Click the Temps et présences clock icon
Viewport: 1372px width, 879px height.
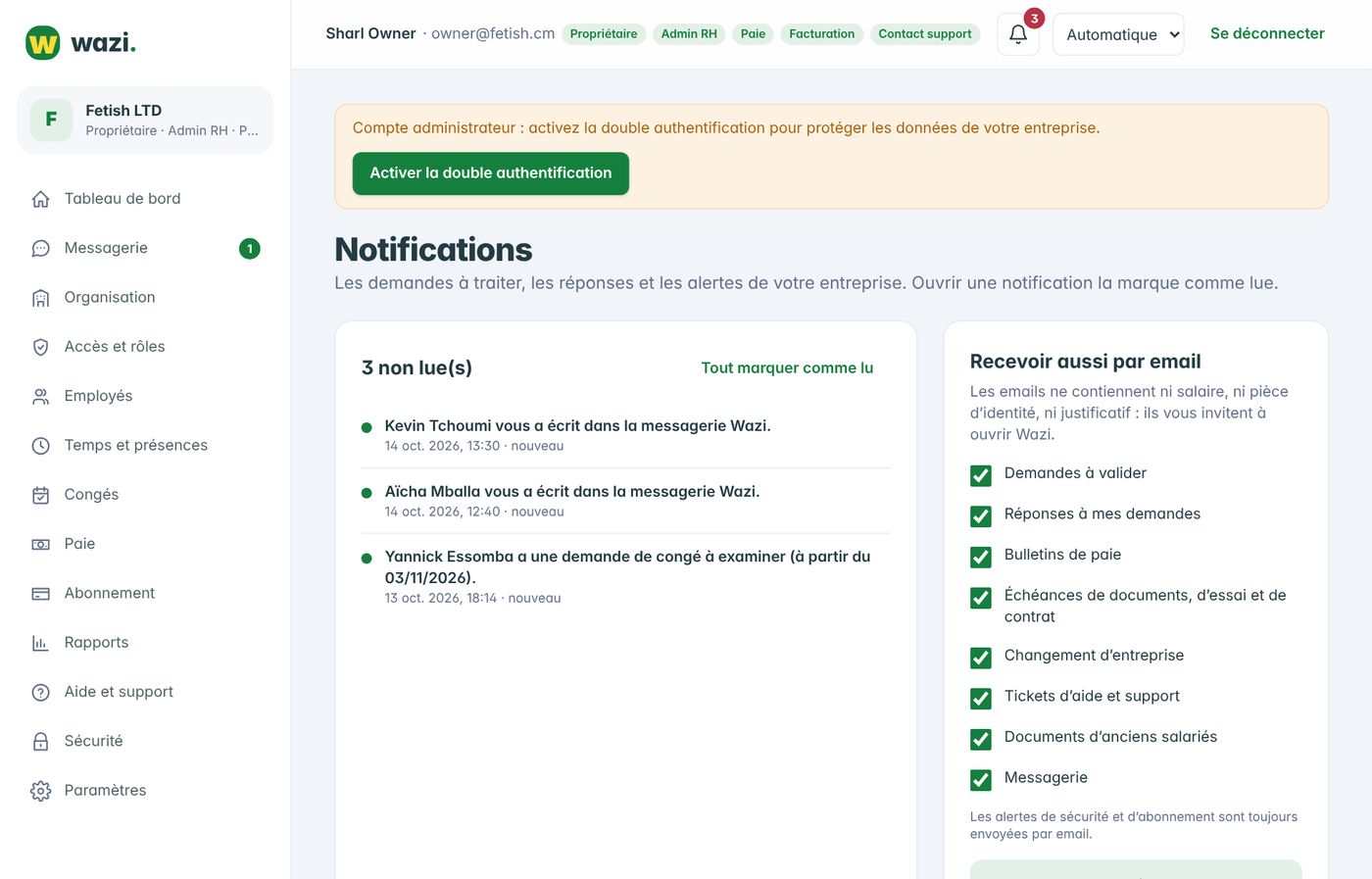[40, 446]
